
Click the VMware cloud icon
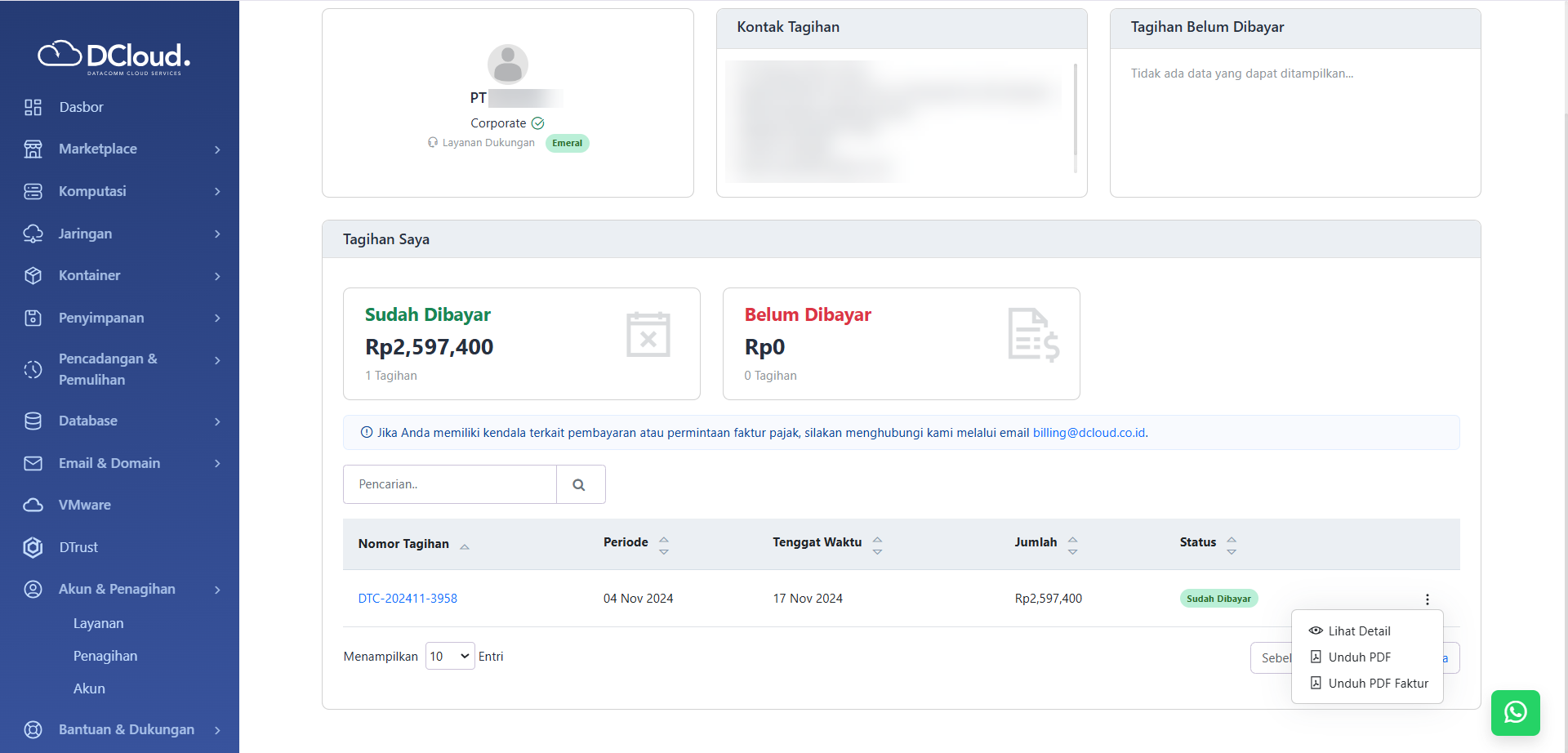point(33,505)
